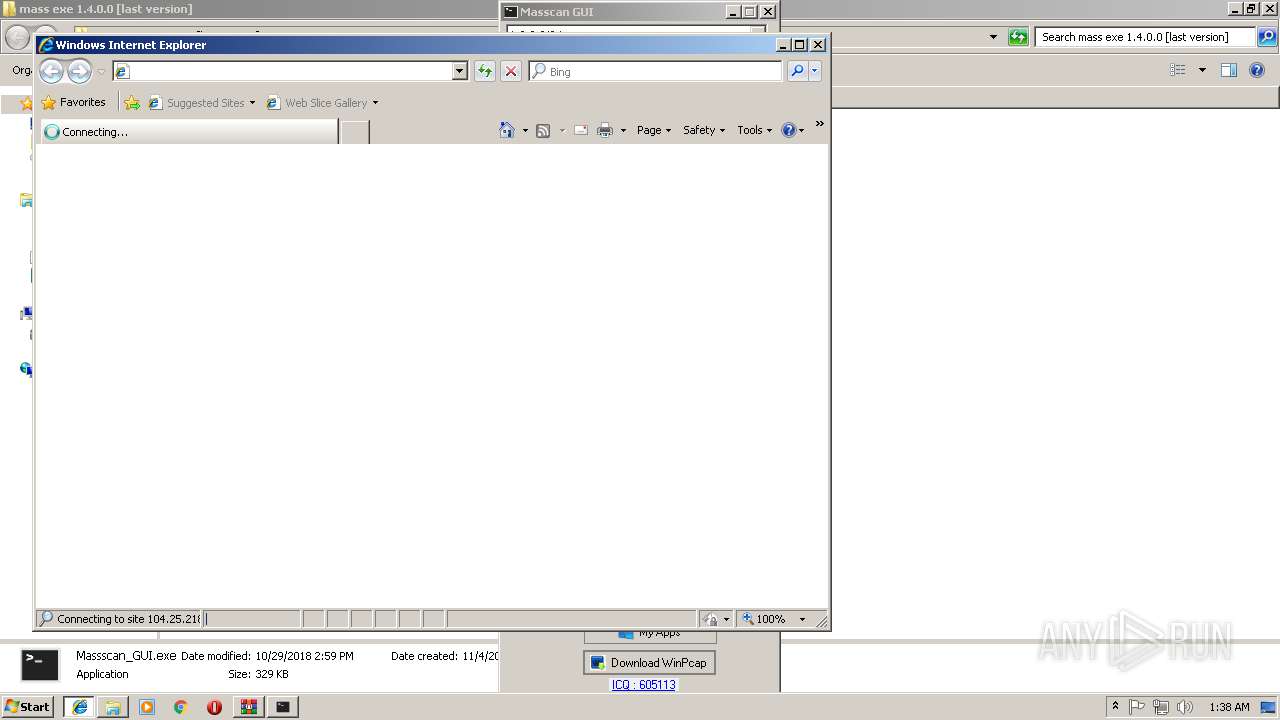Open recent pages dropdown next to Forward
This screenshot has height=720, width=1280.
click(101, 72)
